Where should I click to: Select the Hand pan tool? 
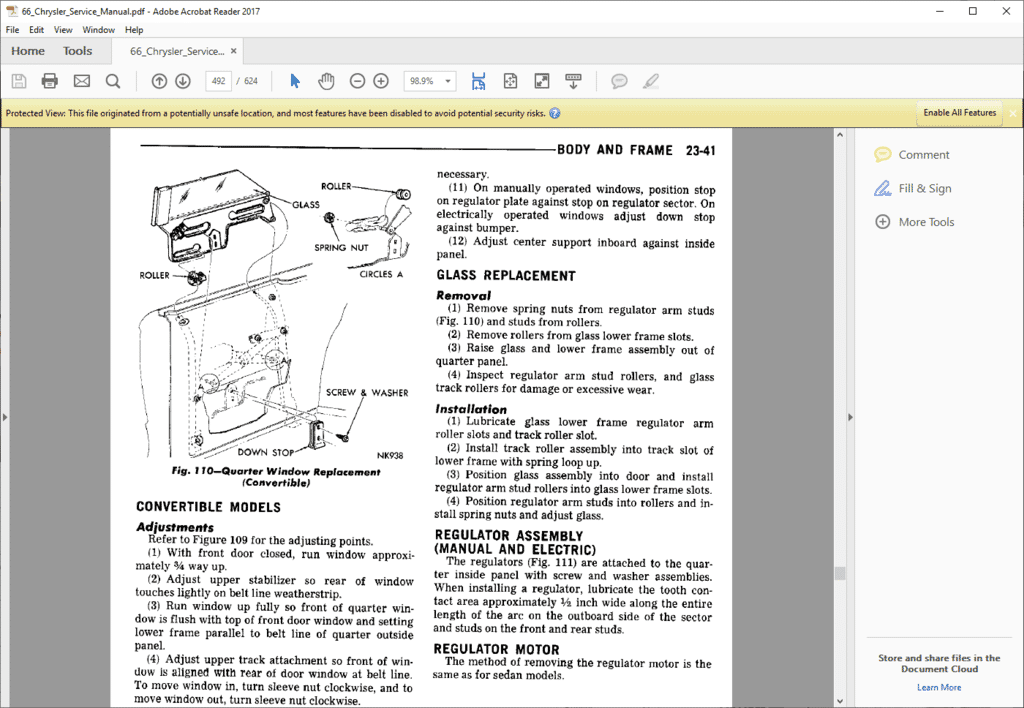point(326,81)
